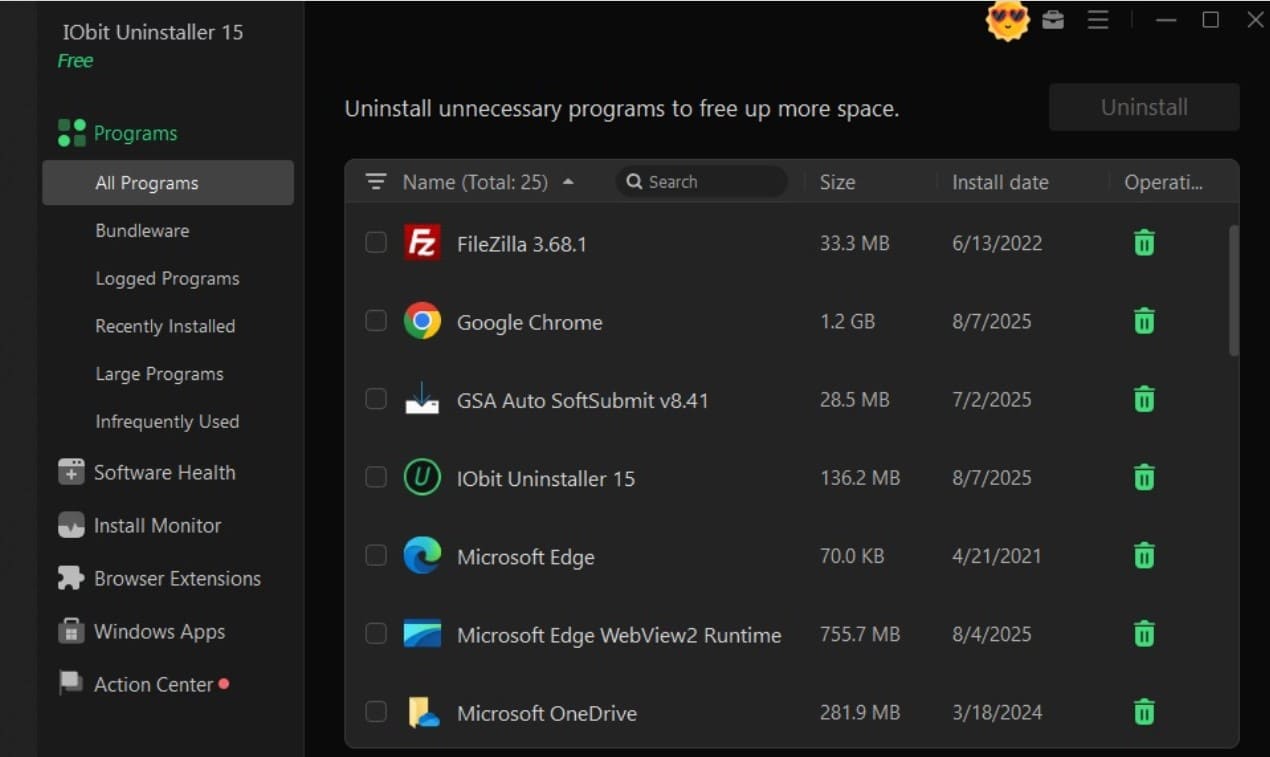Open Browser Extensions in the sidebar
The width and height of the screenshot is (1270, 757).
click(176, 578)
